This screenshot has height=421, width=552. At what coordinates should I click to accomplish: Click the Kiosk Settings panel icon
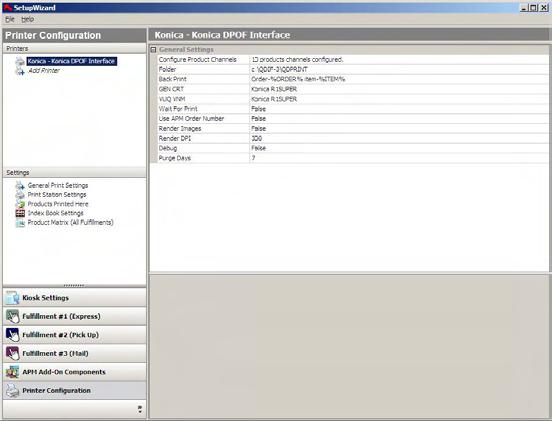tap(12, 298)
